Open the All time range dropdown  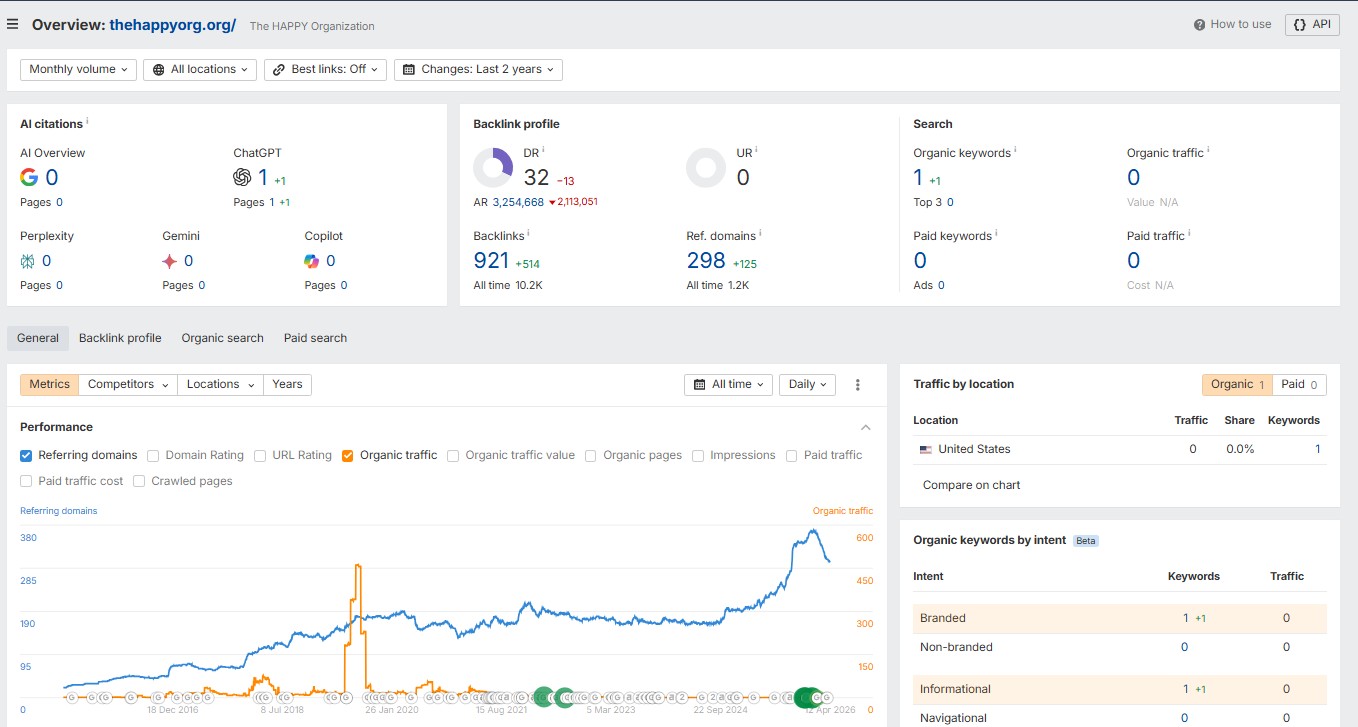coord(729,385)
